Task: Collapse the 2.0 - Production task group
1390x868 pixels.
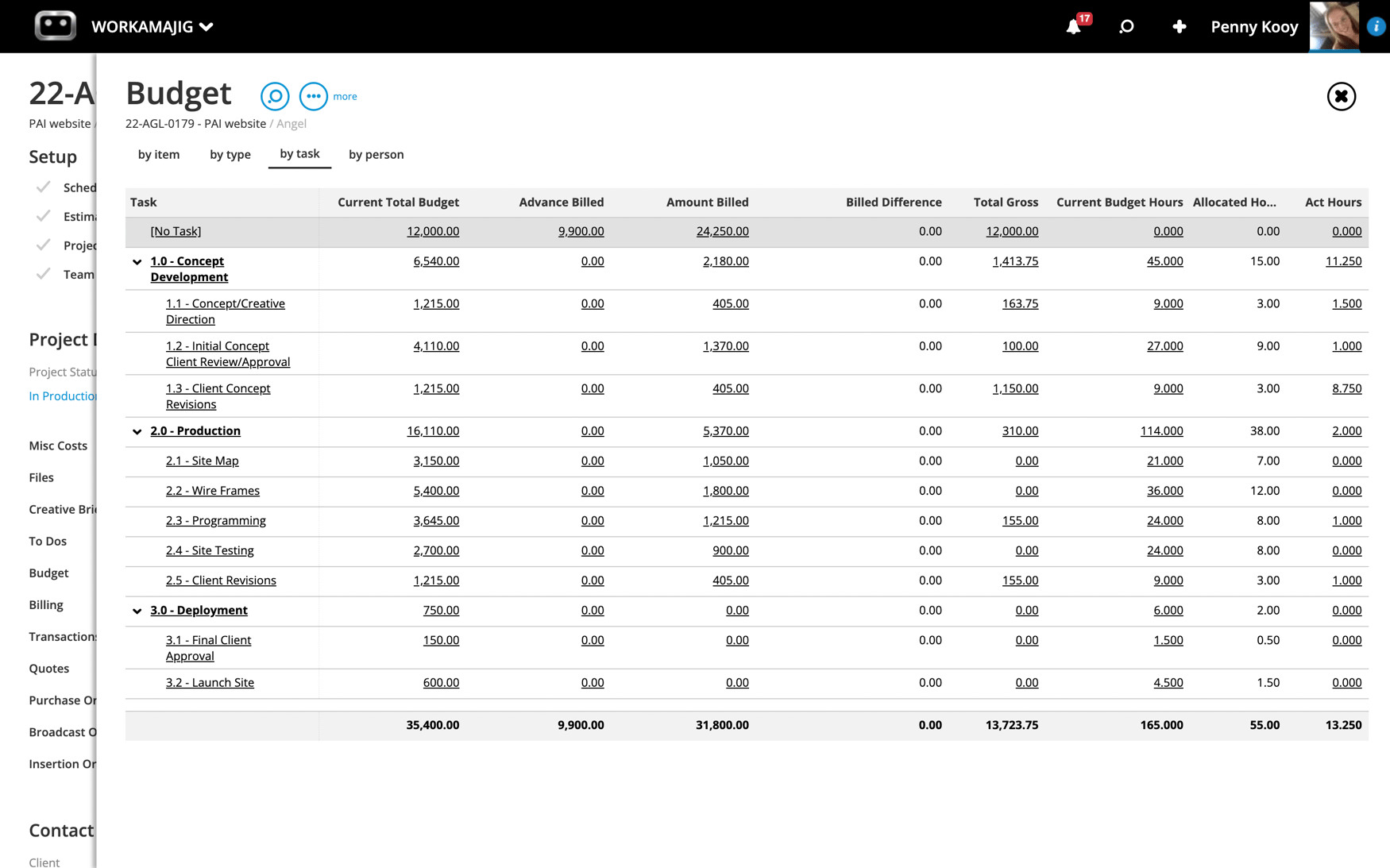Action: tap(137, 431)
